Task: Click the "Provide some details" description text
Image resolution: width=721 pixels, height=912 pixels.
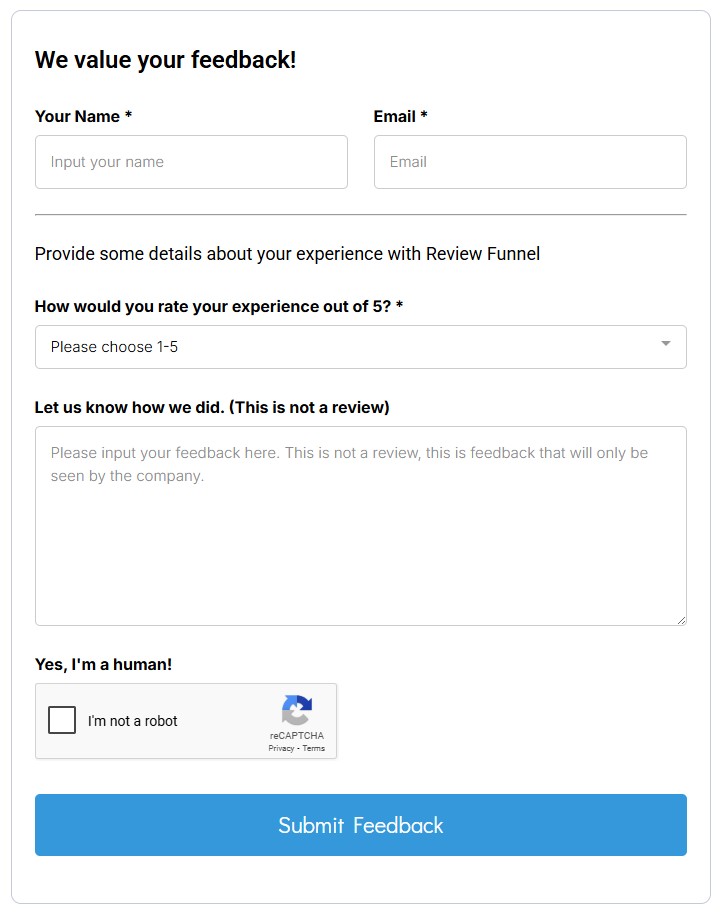Action: [287, 254]
